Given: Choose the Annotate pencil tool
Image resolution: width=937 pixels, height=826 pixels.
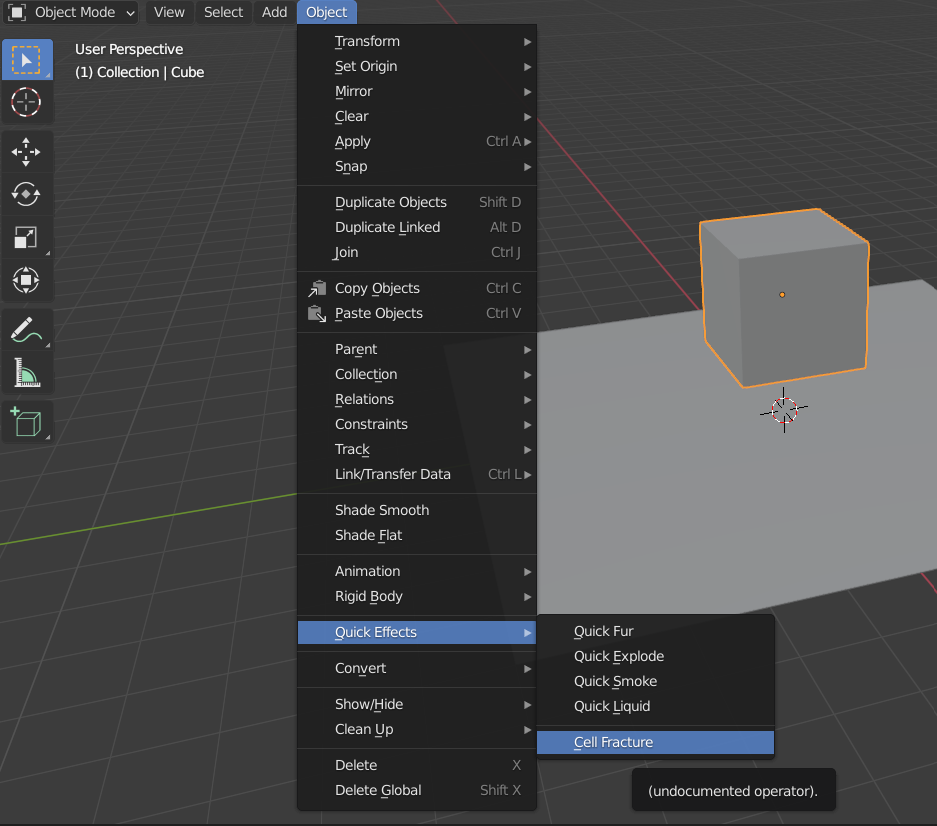Looking at the screenshot, I should coord(27,330).
